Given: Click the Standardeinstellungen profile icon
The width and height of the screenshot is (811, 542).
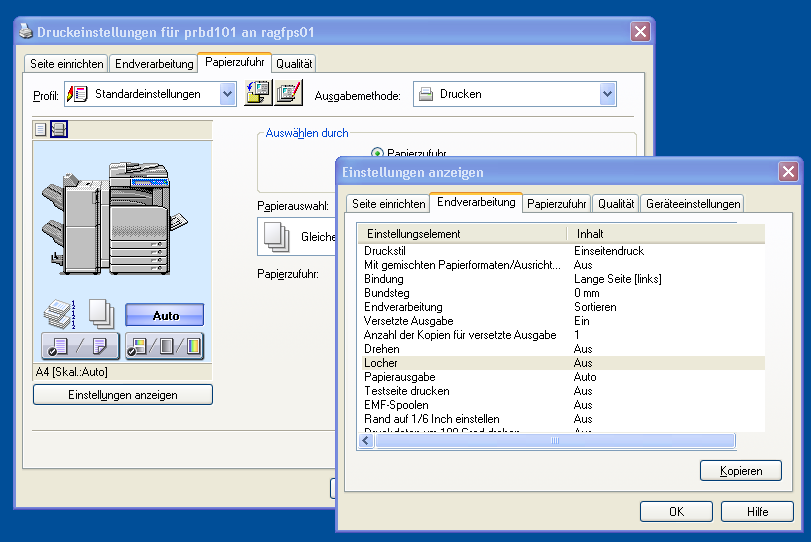Looking at the screenshot, I should pos(78,94).
